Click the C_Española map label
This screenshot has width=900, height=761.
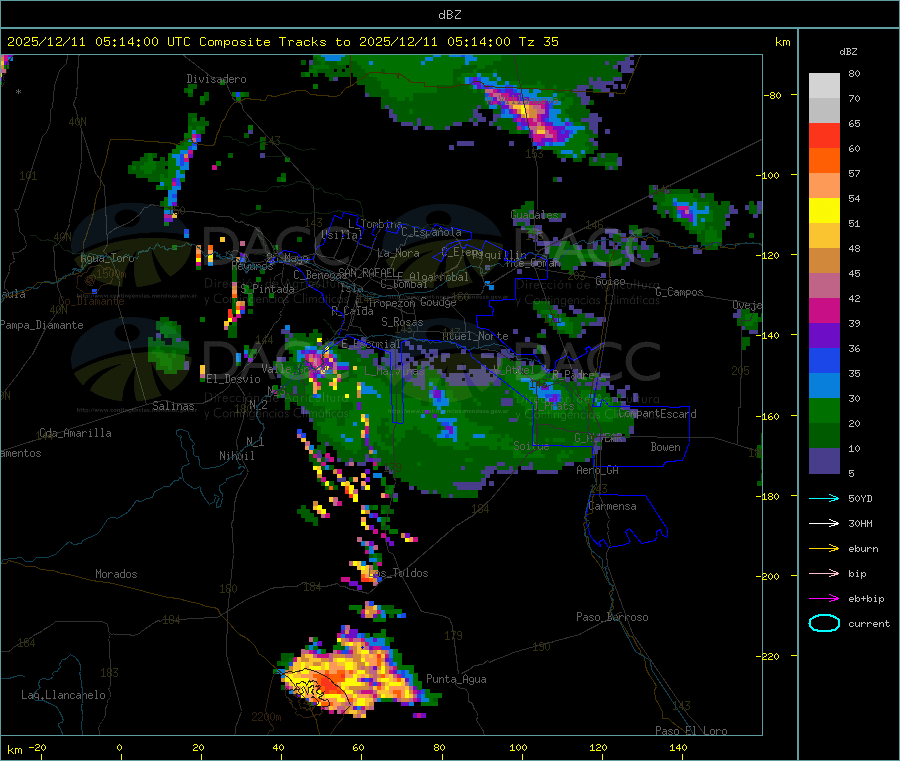click(x=431, y=232)
